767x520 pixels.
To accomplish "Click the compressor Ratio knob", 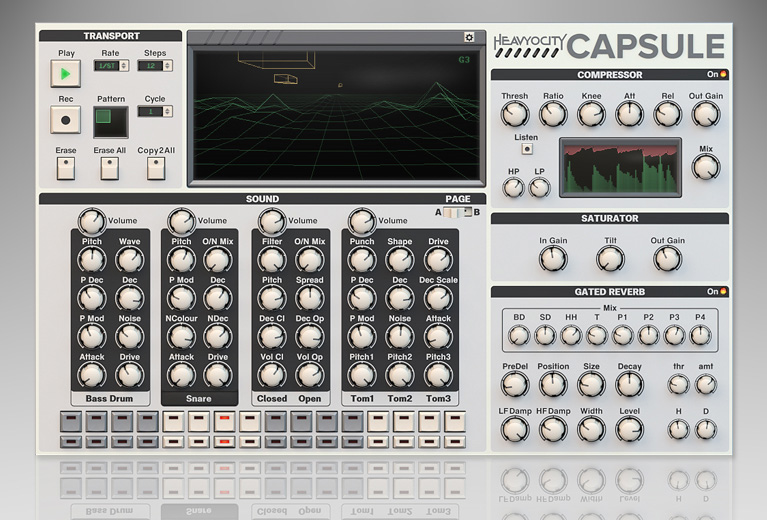I will pos(553,114).
